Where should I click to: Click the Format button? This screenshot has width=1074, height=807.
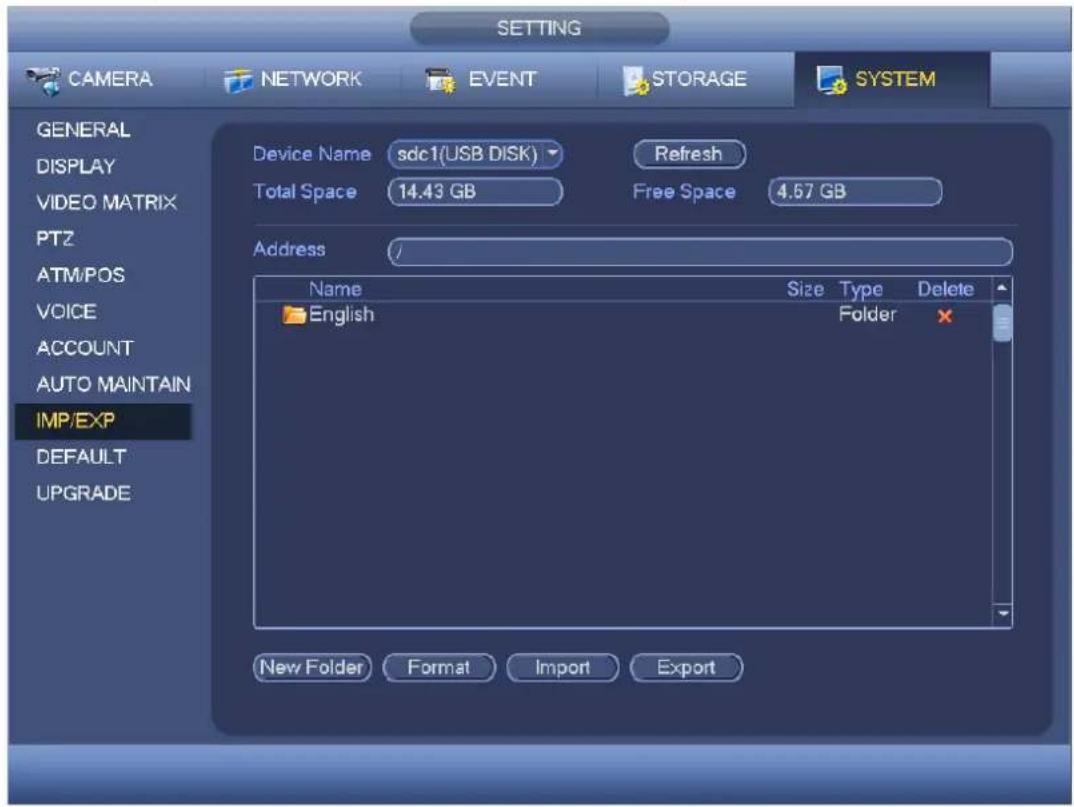(x=439, y=667)
